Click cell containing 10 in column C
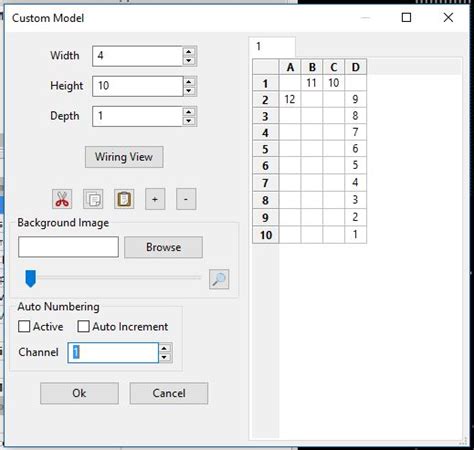 tap(334, 83)
